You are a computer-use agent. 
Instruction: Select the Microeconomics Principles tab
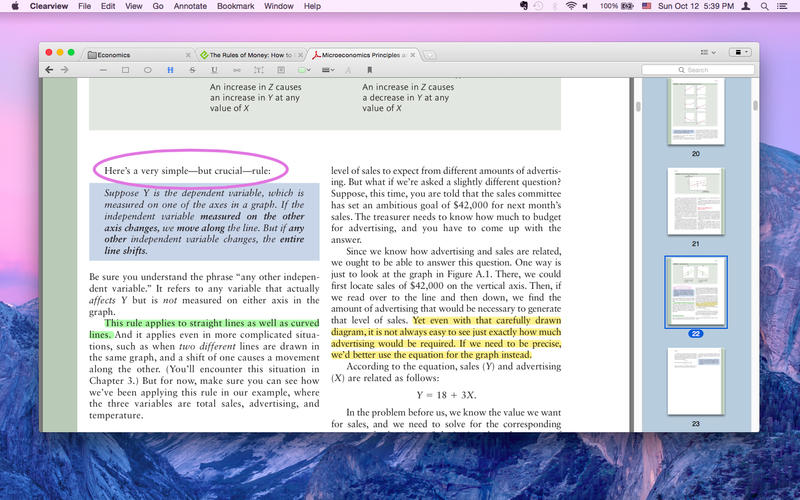(x=364, y=55)
